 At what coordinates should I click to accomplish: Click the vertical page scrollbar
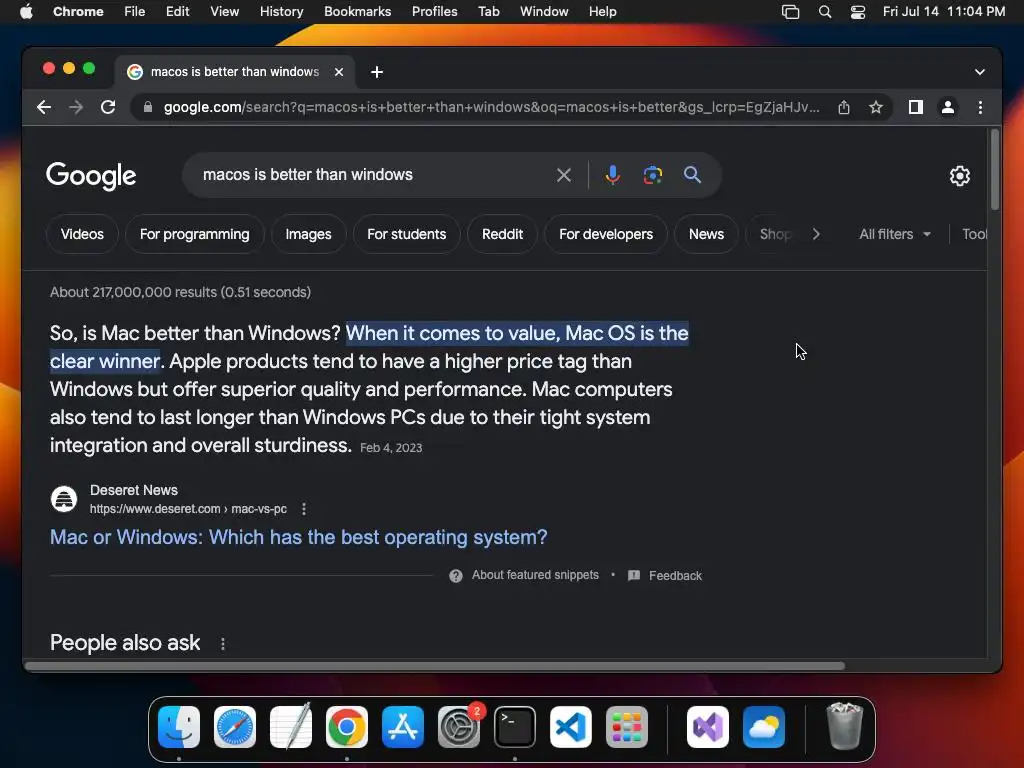(x=995, y=170)
